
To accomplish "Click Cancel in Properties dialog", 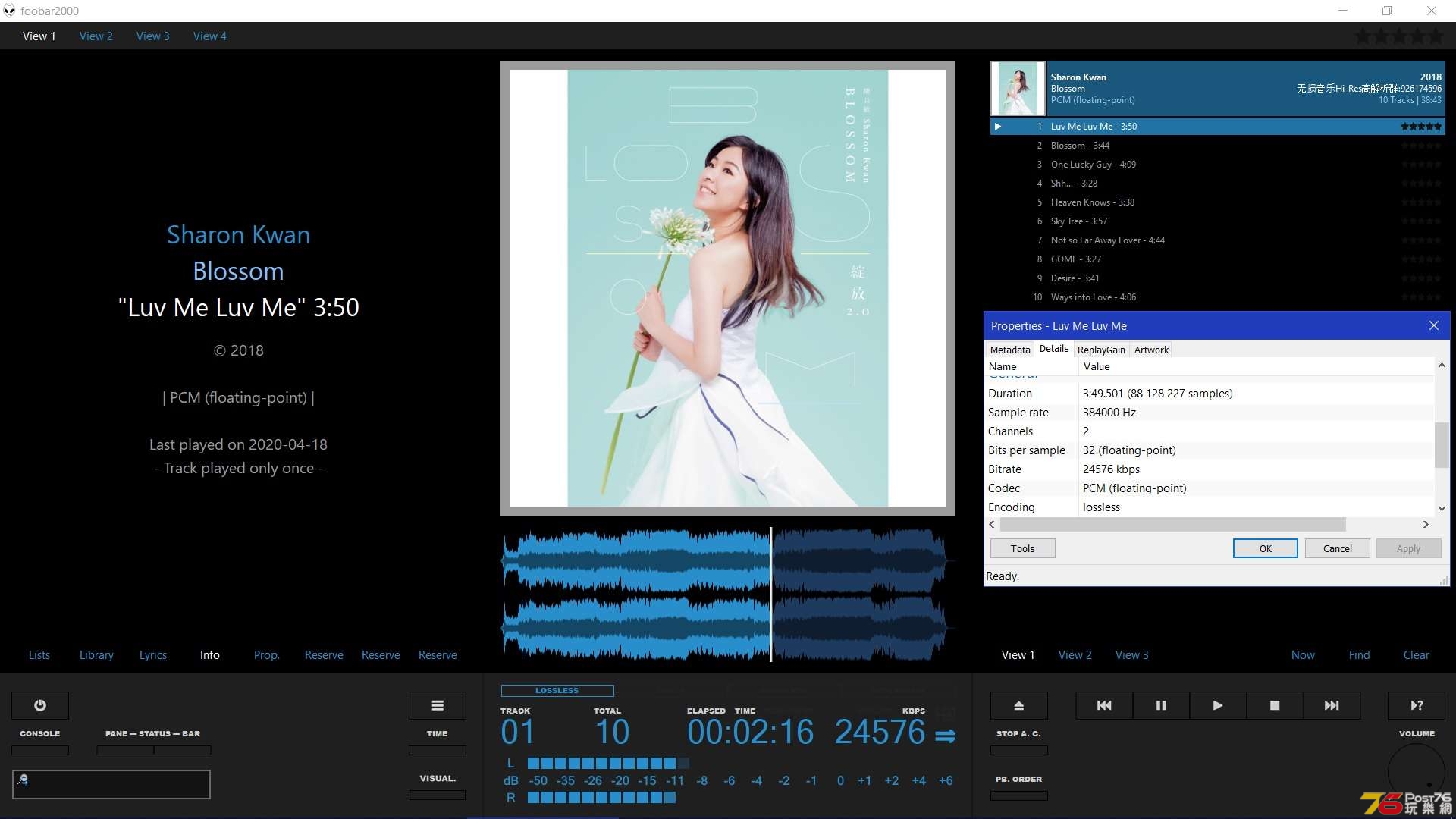I will 1338,548.
